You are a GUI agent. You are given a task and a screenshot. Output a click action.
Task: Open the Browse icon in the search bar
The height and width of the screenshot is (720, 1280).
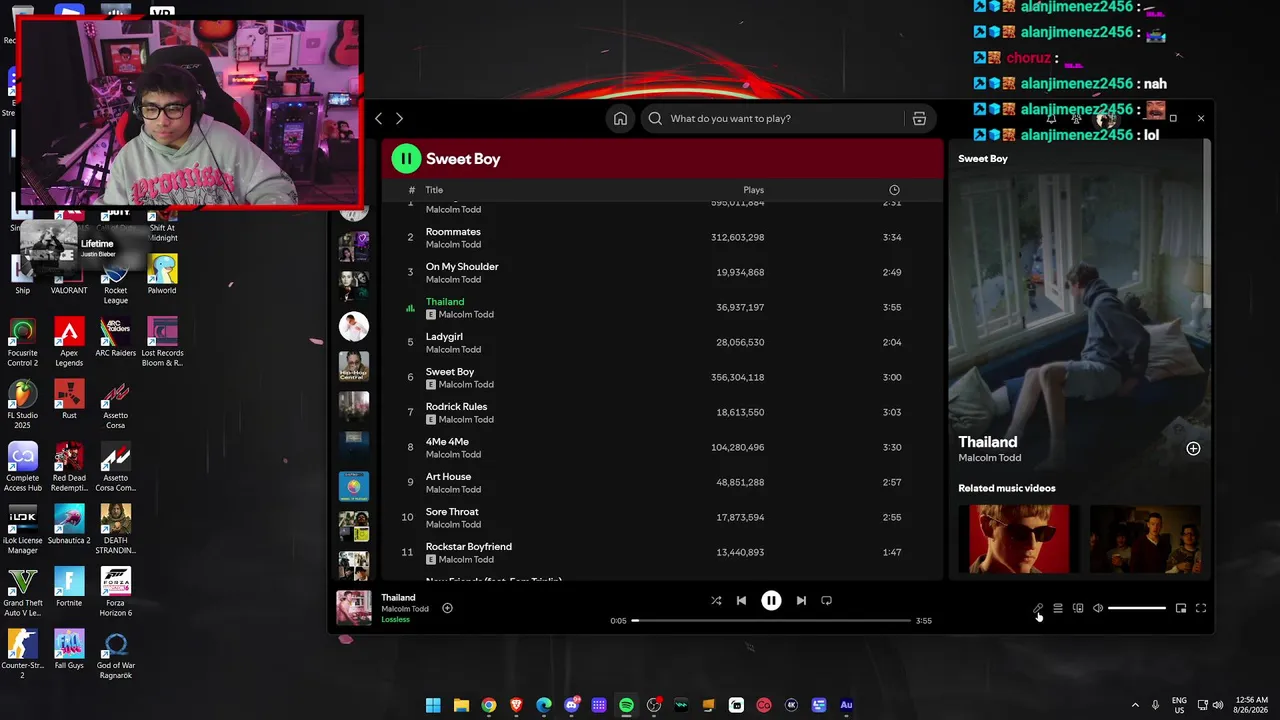click(919, 118)
